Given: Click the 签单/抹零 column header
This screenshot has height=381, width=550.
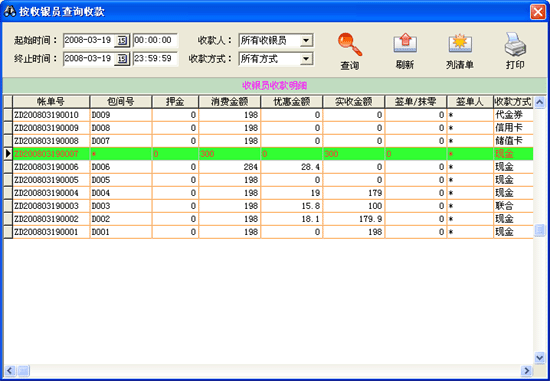Looking at the screenshot, I should coord(416,102).
